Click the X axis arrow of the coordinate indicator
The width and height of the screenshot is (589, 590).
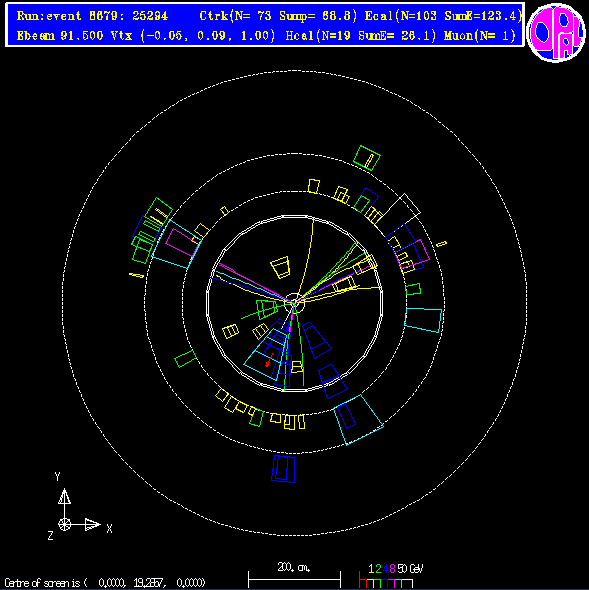click(92, 524)
